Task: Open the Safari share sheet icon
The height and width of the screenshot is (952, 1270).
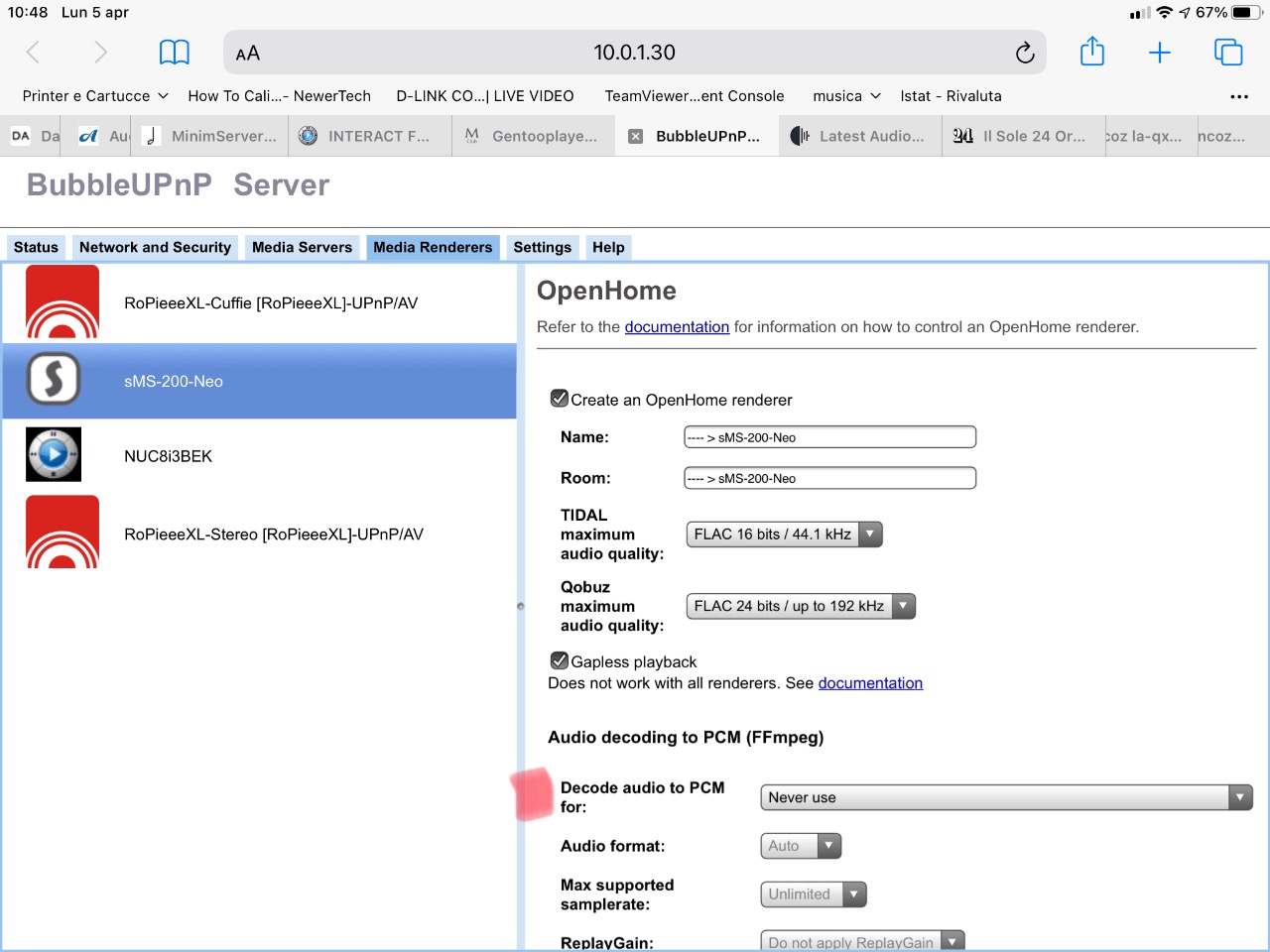Action: pos(1092,52)
